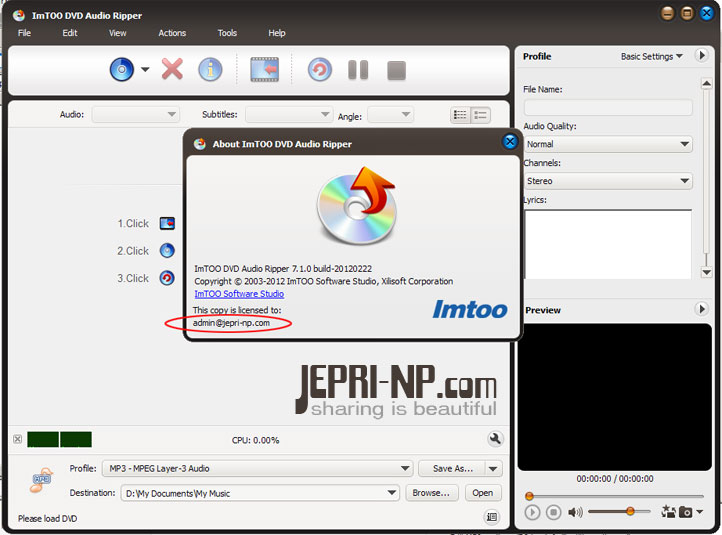Open the log via status bar icon

coord(492,517)
